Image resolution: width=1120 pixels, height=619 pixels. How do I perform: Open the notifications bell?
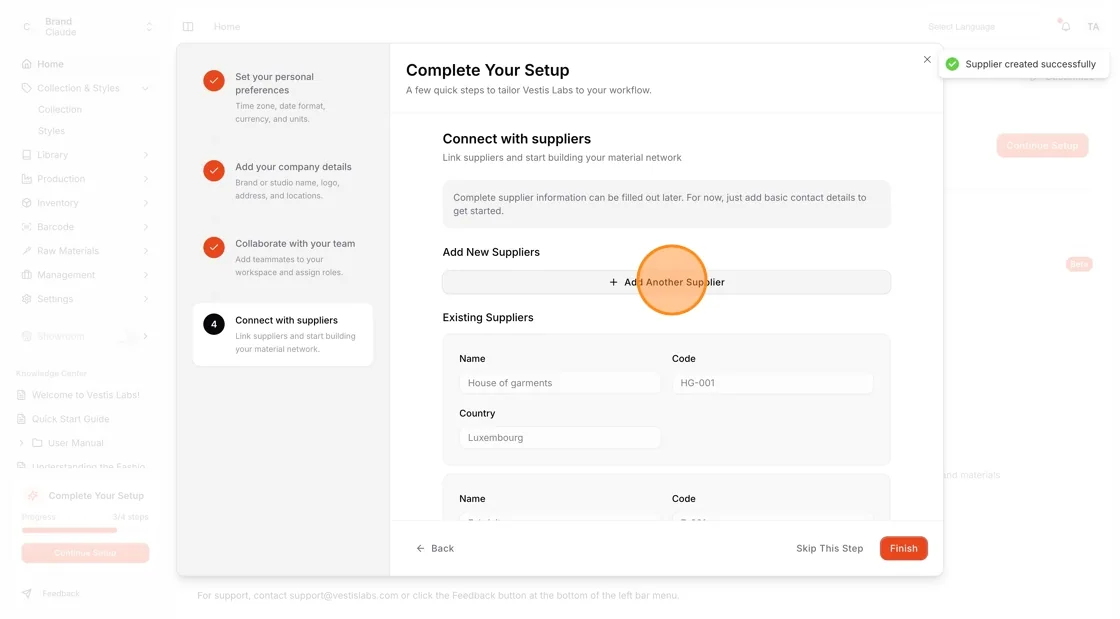click(x=1065, y=26)
